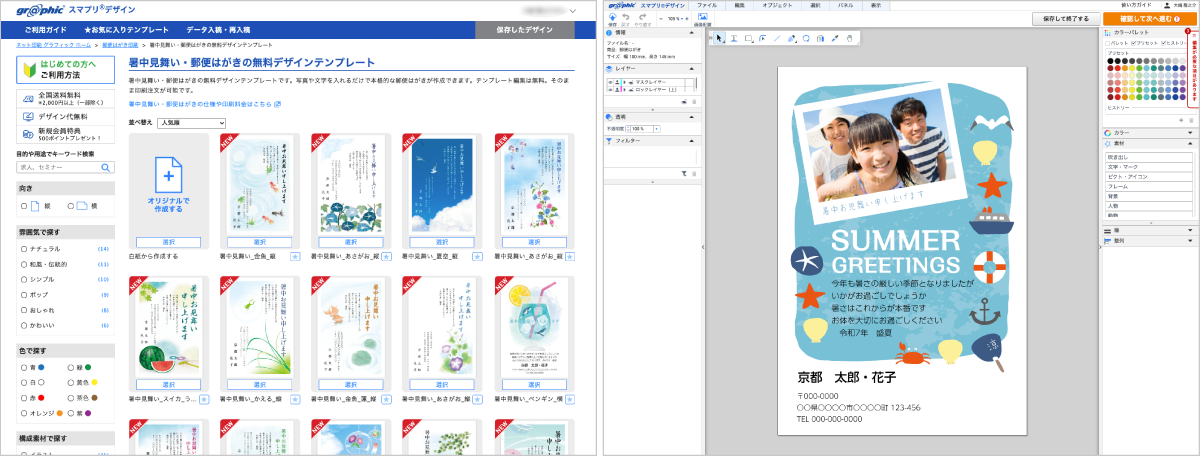Pick the line drawing tool

[777, 38]
